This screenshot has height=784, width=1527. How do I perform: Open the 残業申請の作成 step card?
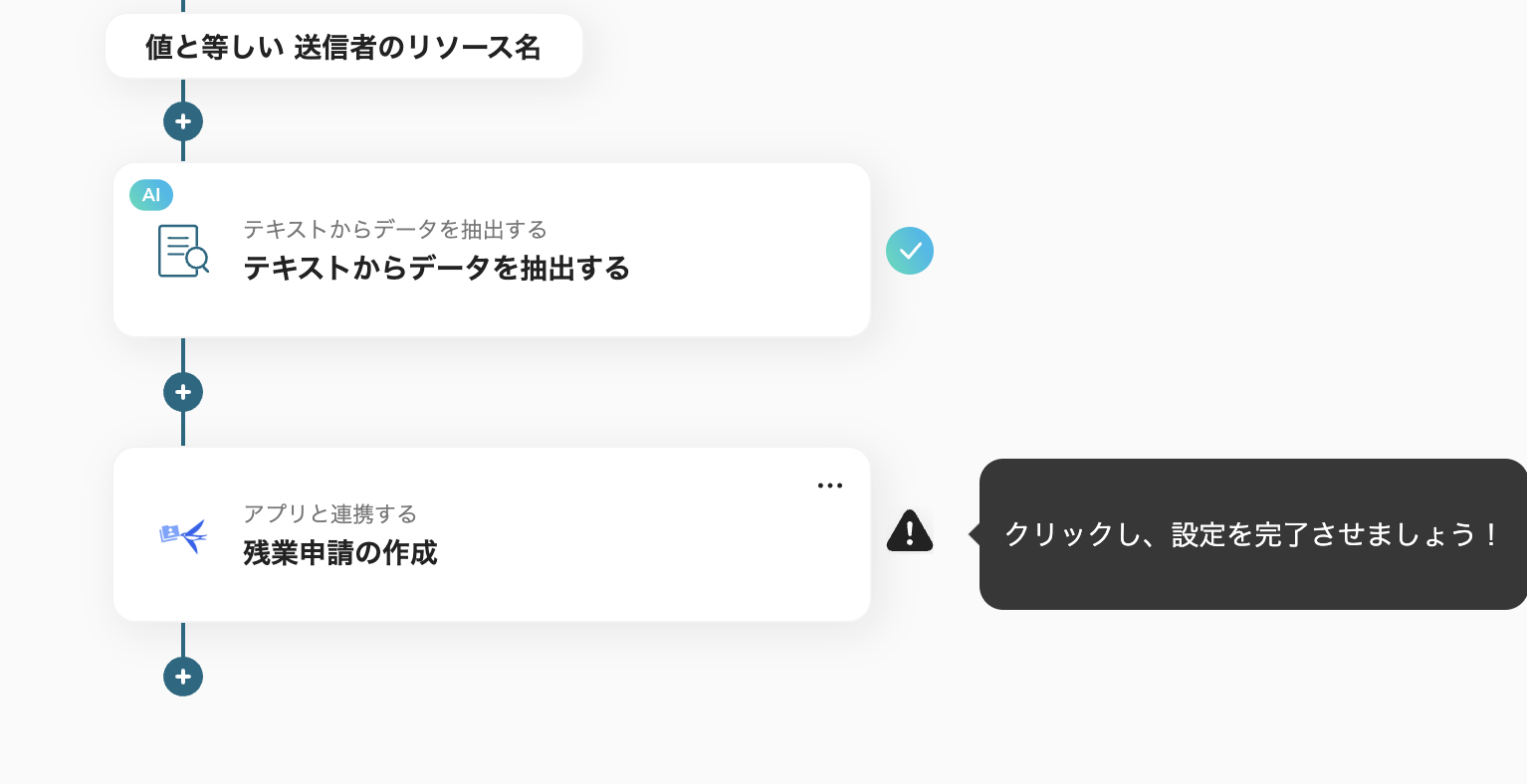597,577
